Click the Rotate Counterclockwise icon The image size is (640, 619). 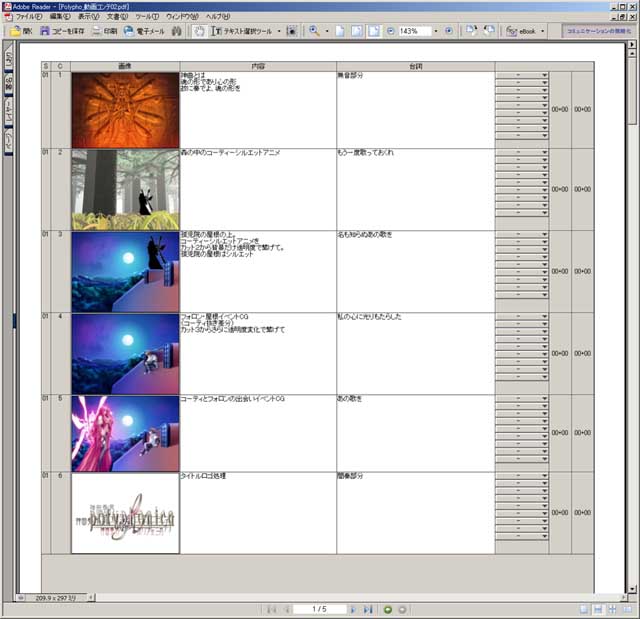tap(489, 30)
